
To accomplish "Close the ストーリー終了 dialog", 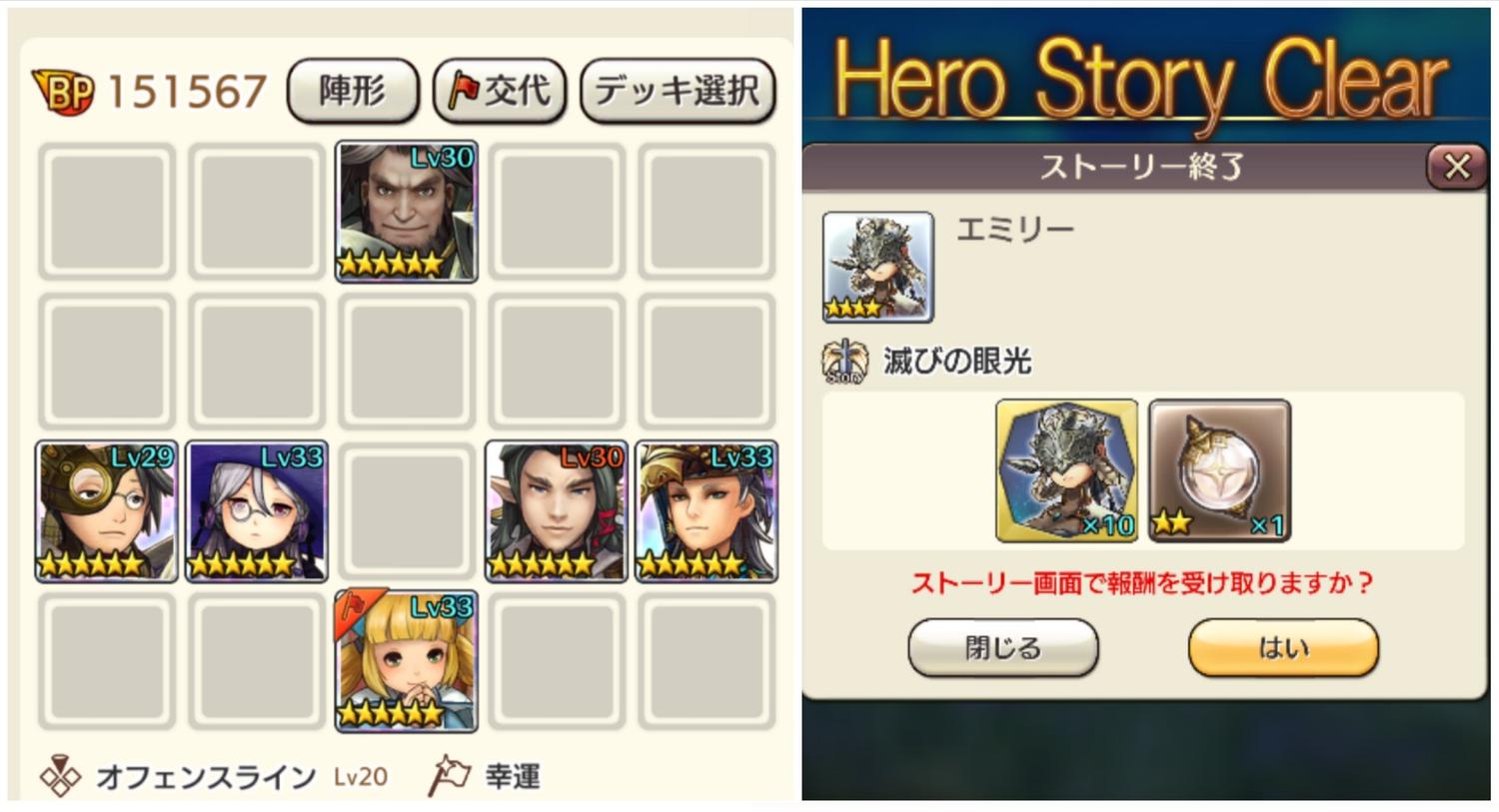I will 1456,167.
